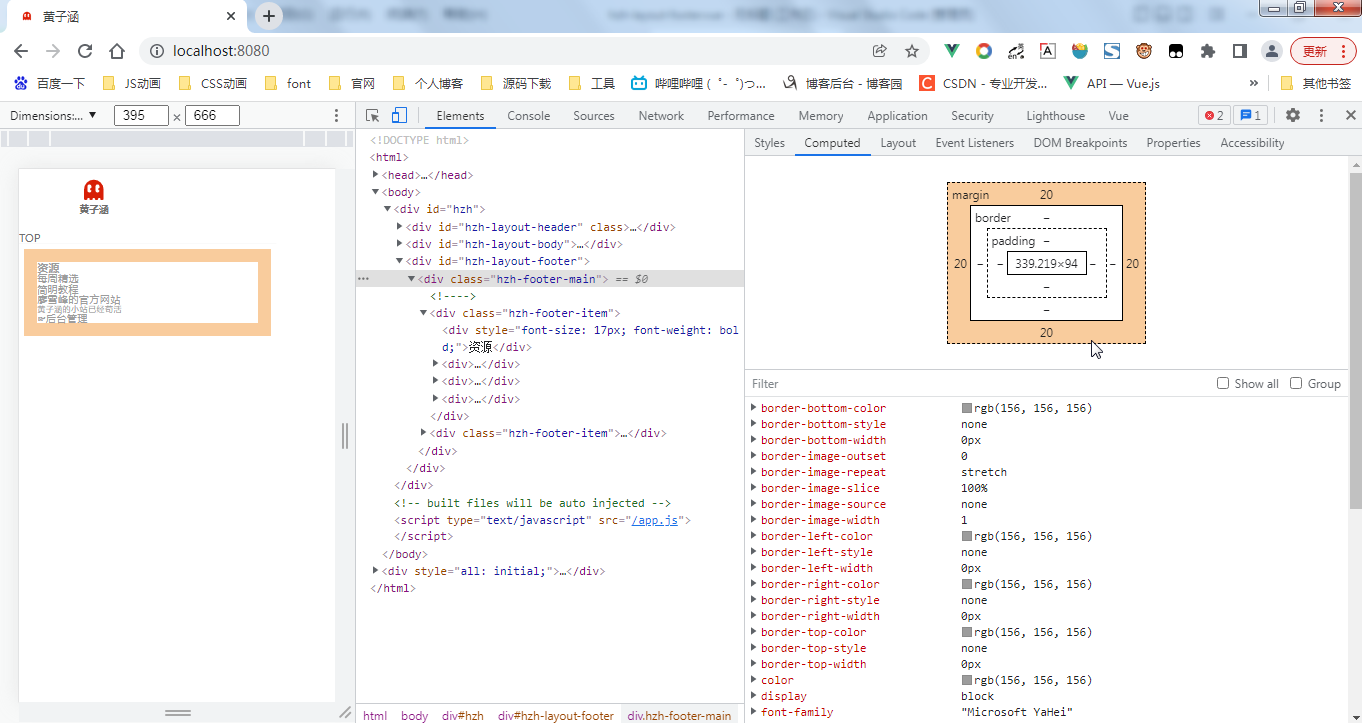Screen dimensions: 1362x723
Task: Go to the browser home page
Action: [x=117, y=51]
